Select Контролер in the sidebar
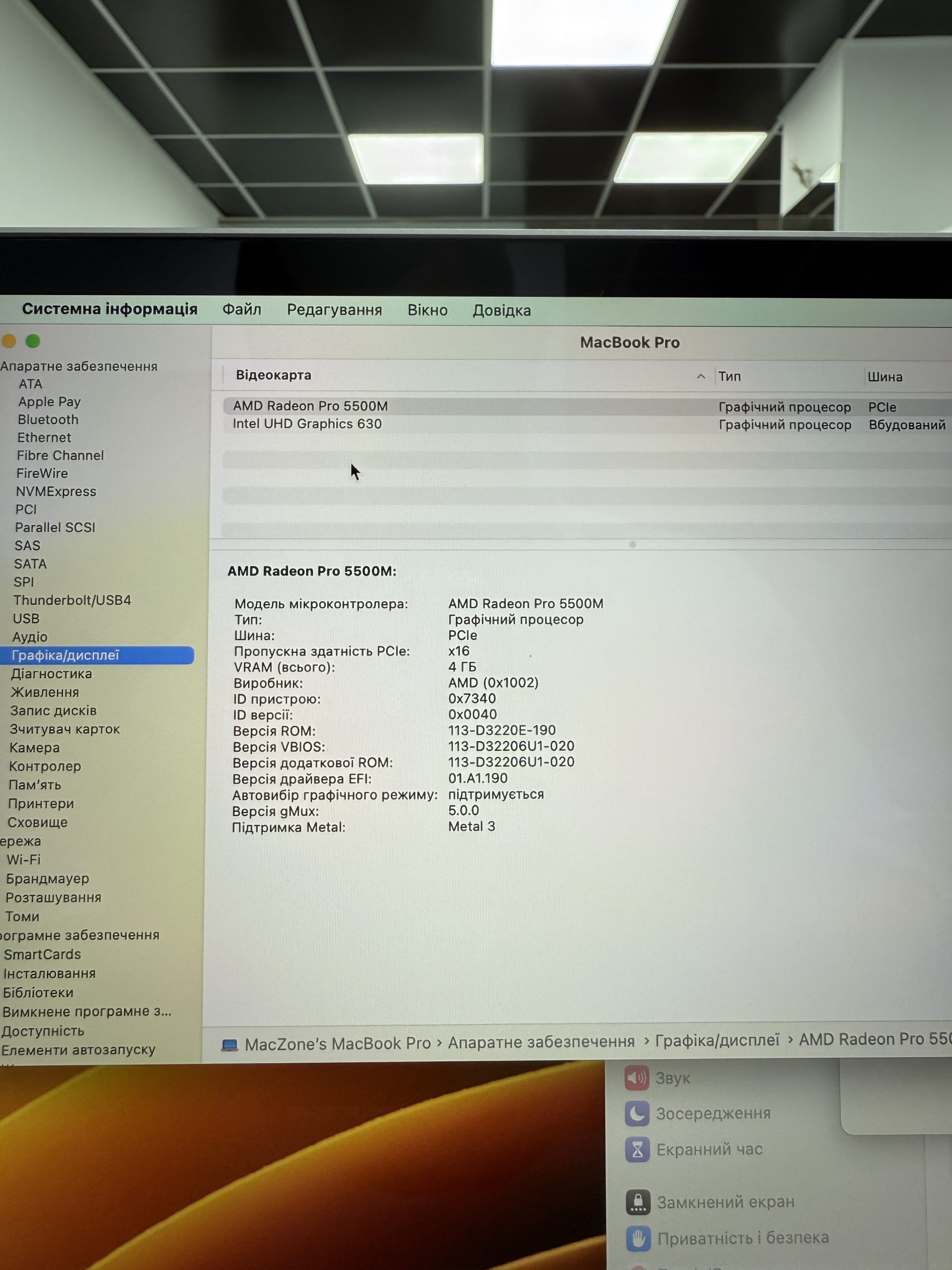The image size is (952, 1270). click(x=45, y=766)
